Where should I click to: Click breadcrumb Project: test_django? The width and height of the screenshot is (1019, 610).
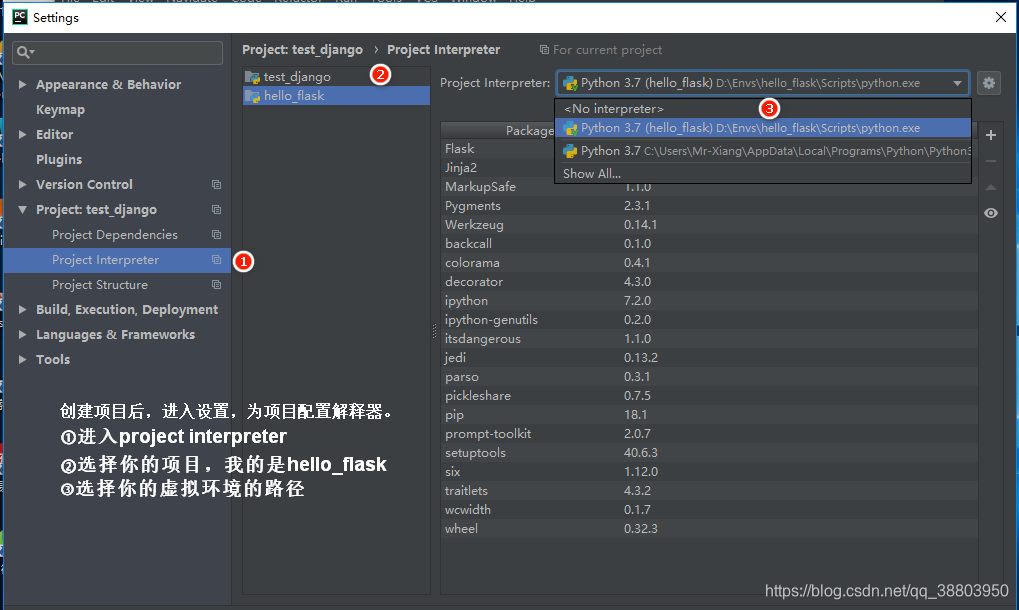click(x=302, y=50)
